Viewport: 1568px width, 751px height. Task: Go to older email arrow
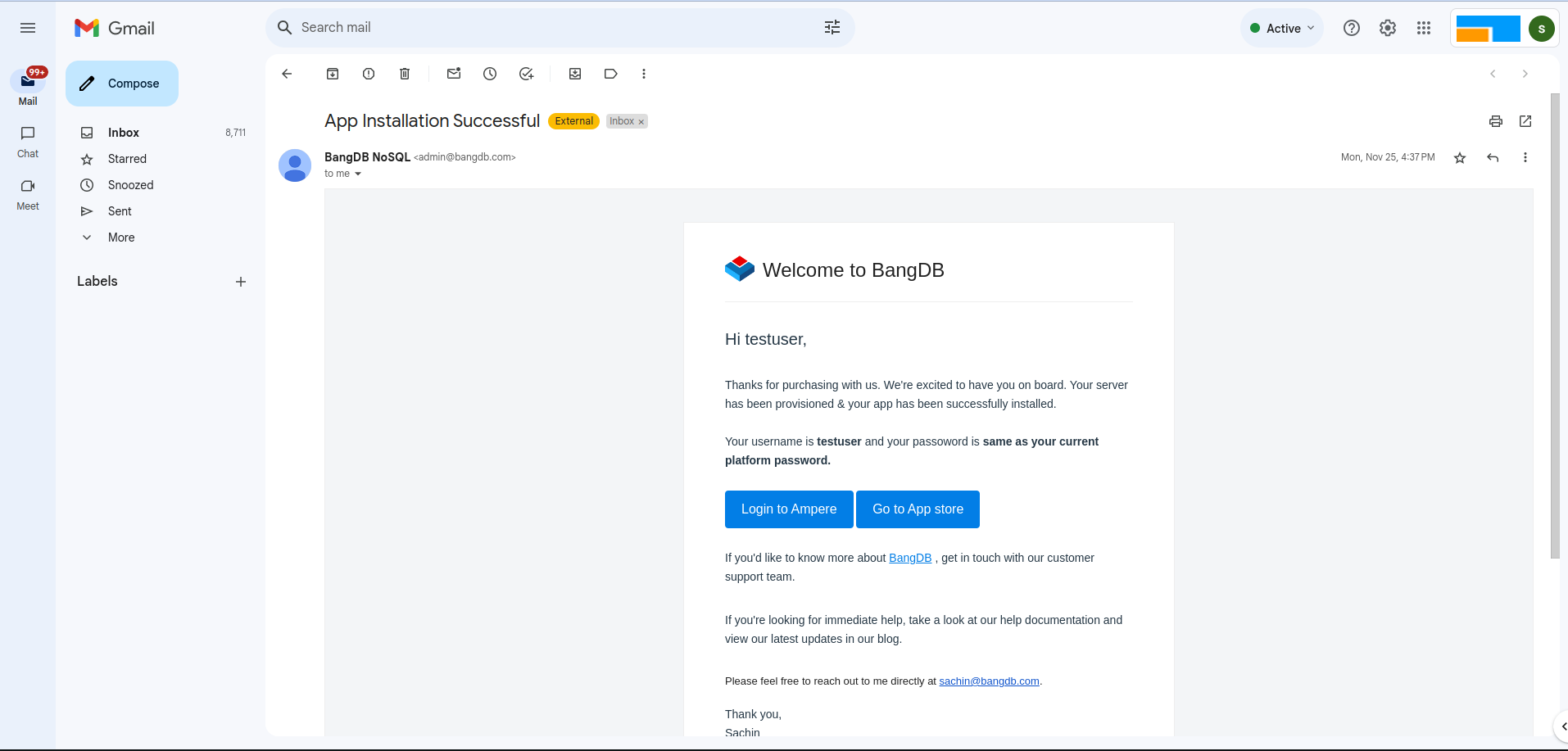[1525, 74]
